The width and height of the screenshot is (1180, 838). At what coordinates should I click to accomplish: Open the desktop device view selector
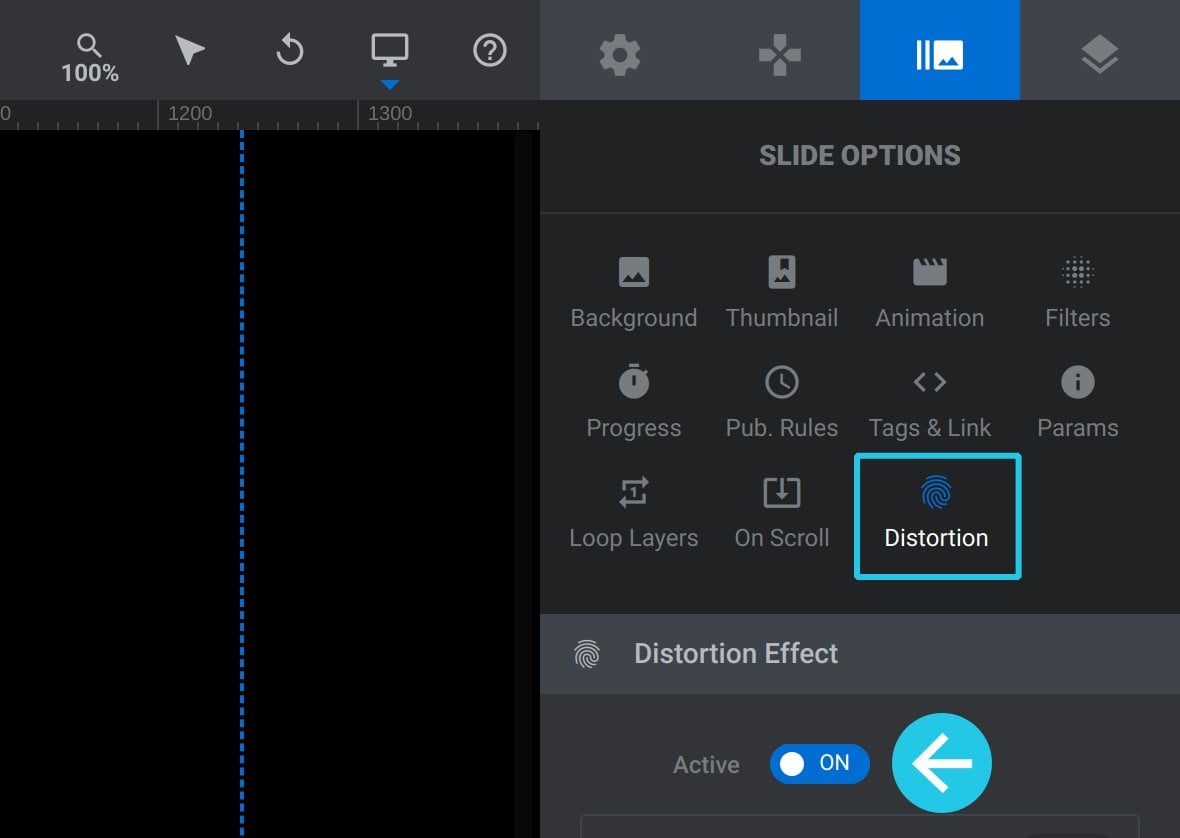point(390,50)
